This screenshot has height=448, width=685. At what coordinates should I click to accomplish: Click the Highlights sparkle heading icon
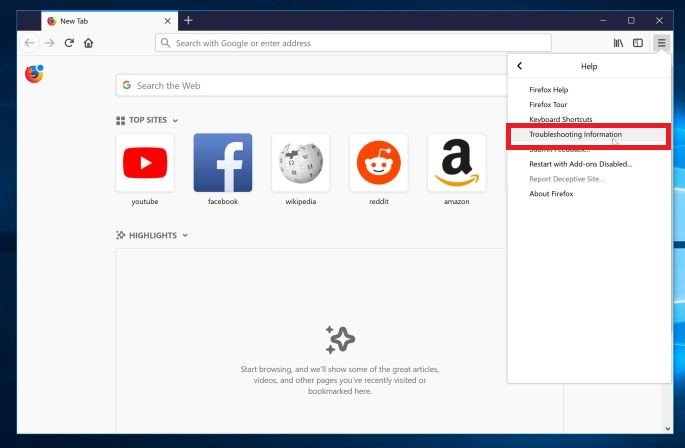coord(121,235)
